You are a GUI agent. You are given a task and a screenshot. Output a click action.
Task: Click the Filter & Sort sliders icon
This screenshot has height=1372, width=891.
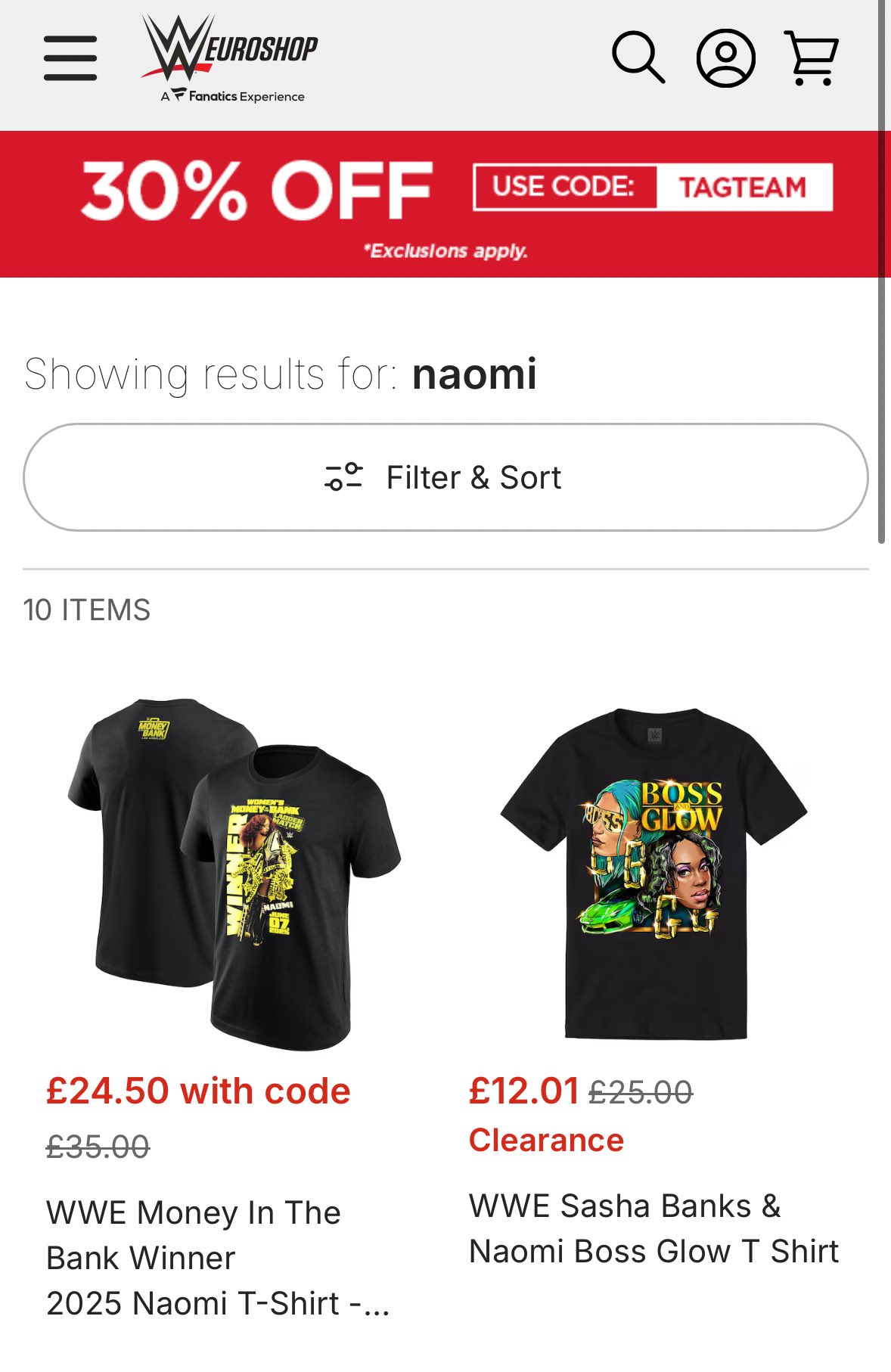[343, 477]
